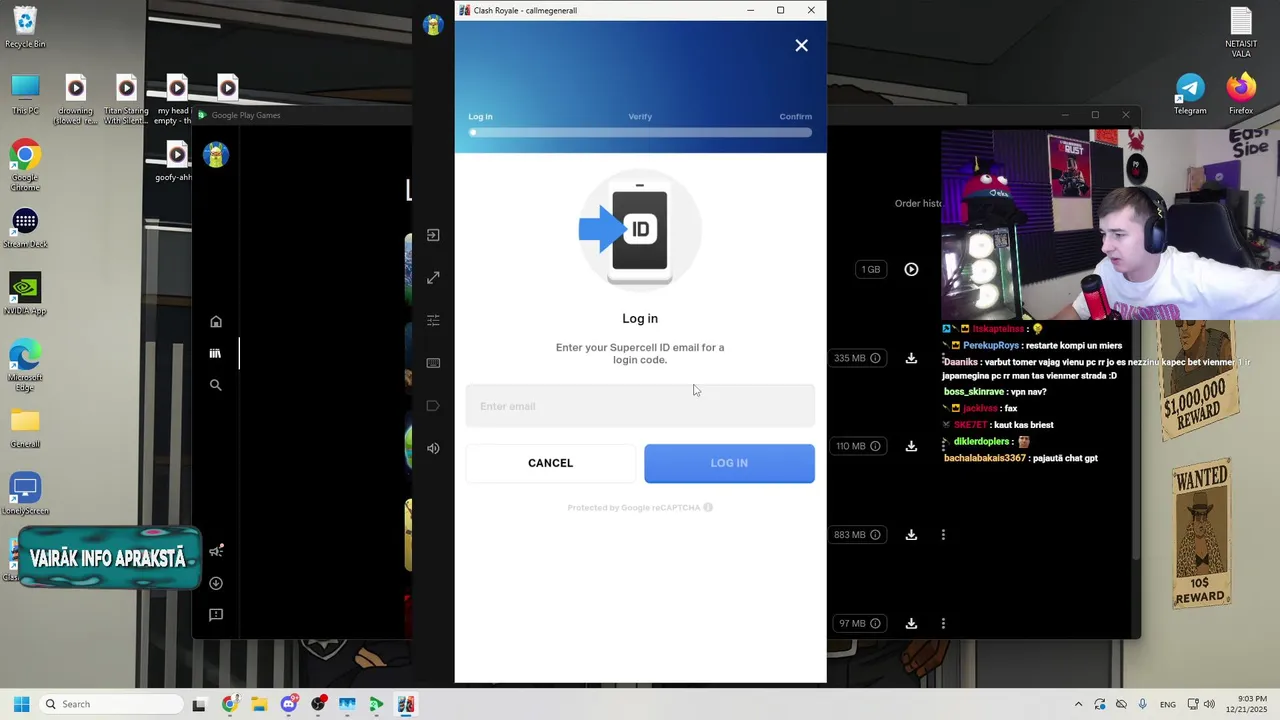Select the NVIDIA App desktop shortcut
The width and height of the screenshot is (1280, 720).
25,295
